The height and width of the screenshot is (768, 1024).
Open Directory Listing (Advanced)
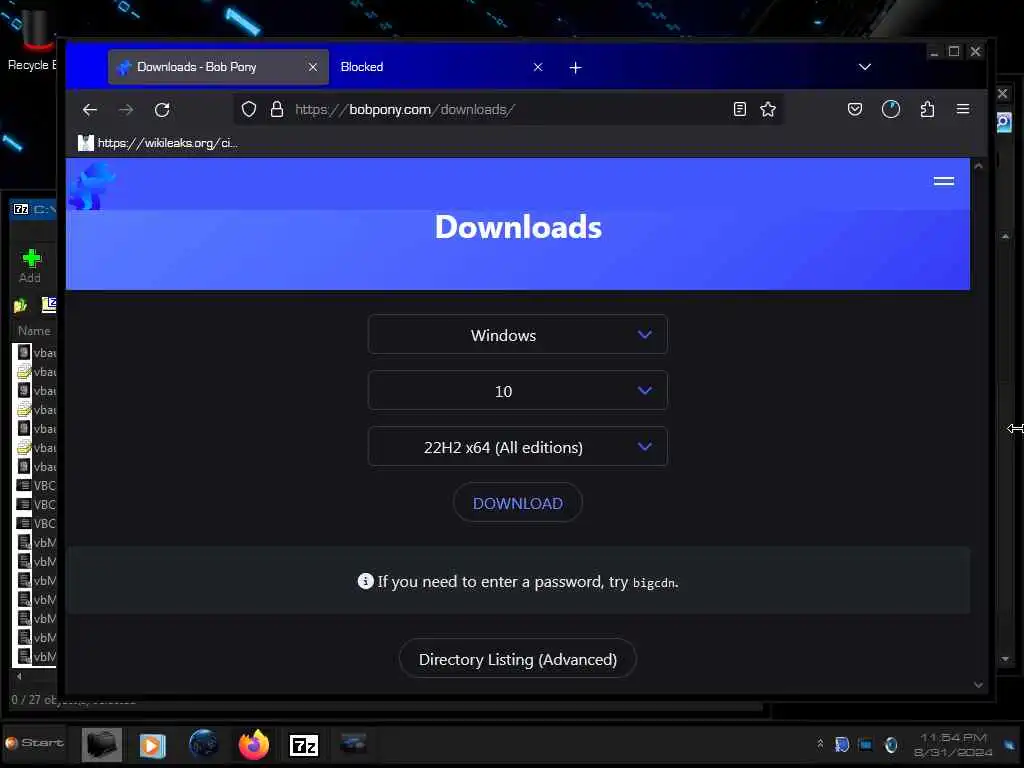(517, 659)
